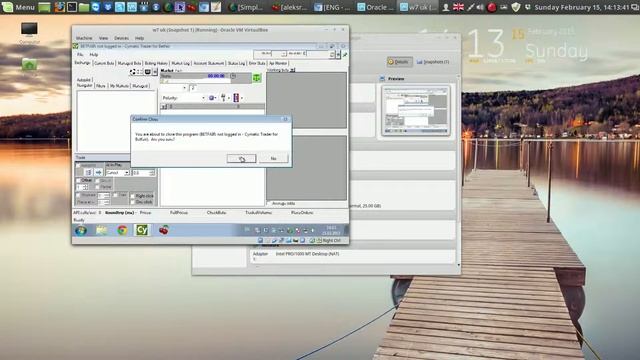Image resolution: width=640 pixels, height=360 pixels.
Task: Switch to Betting History tab
Action: pyautogui.click(x=156, y=63)
